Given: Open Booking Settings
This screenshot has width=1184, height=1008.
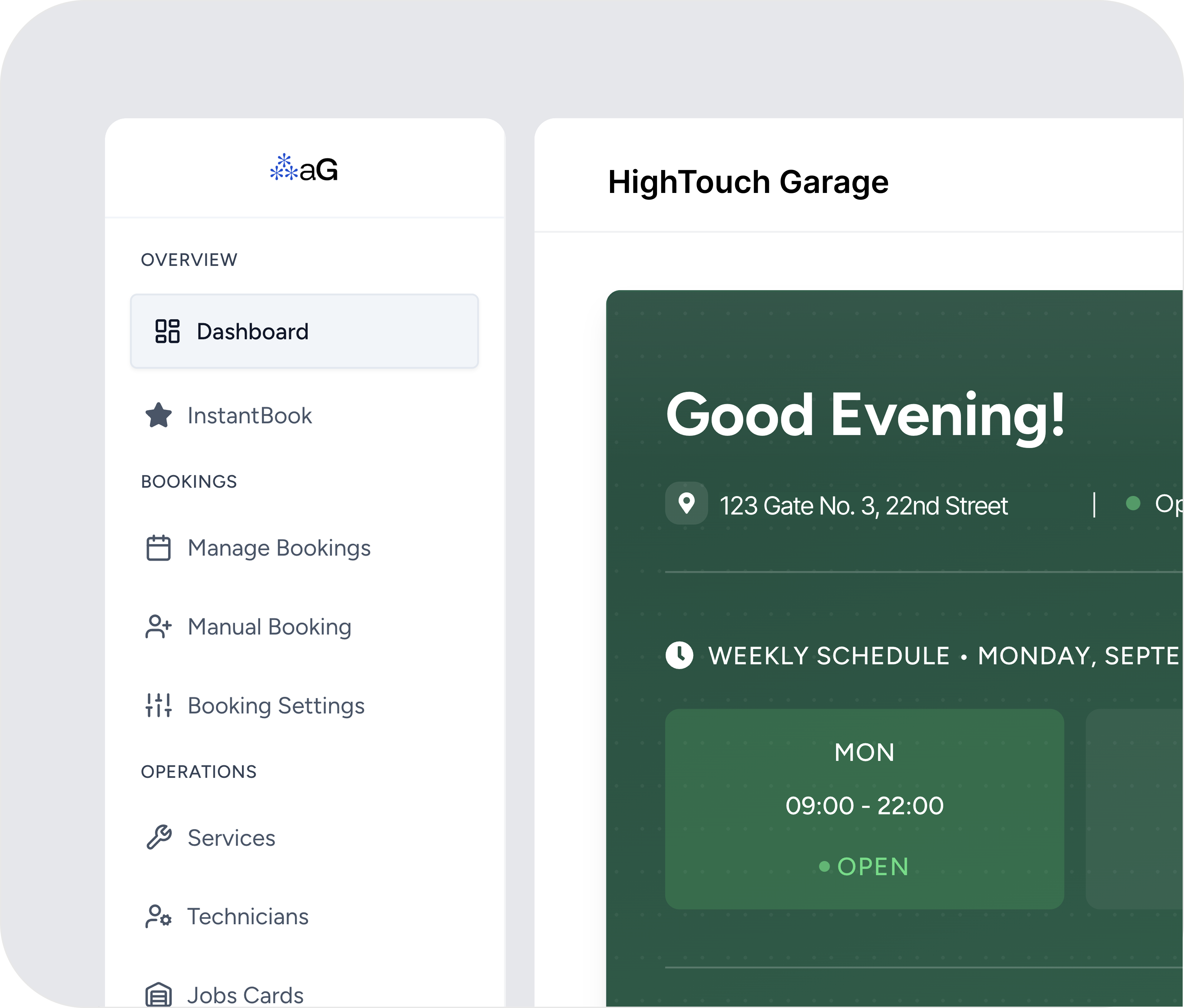Looking at the screenshot, I should 276,706.
